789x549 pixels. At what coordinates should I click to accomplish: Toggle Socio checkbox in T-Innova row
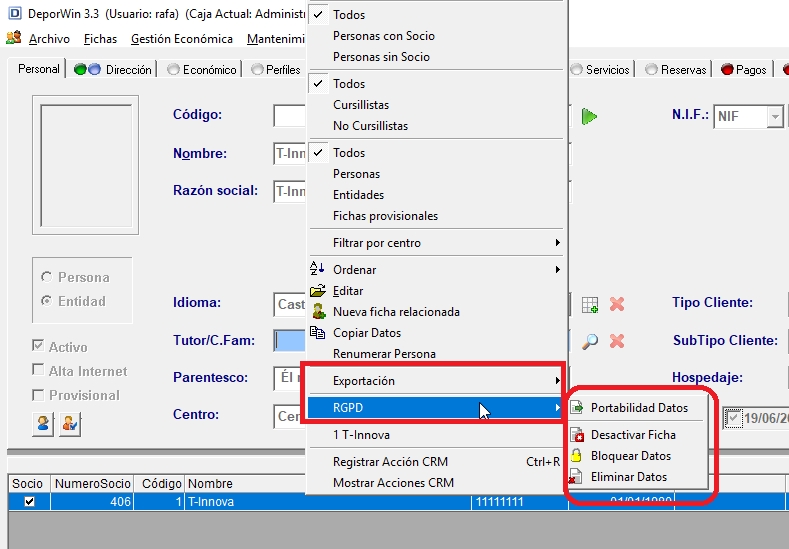pyautogui.click(x=29, y=502)
